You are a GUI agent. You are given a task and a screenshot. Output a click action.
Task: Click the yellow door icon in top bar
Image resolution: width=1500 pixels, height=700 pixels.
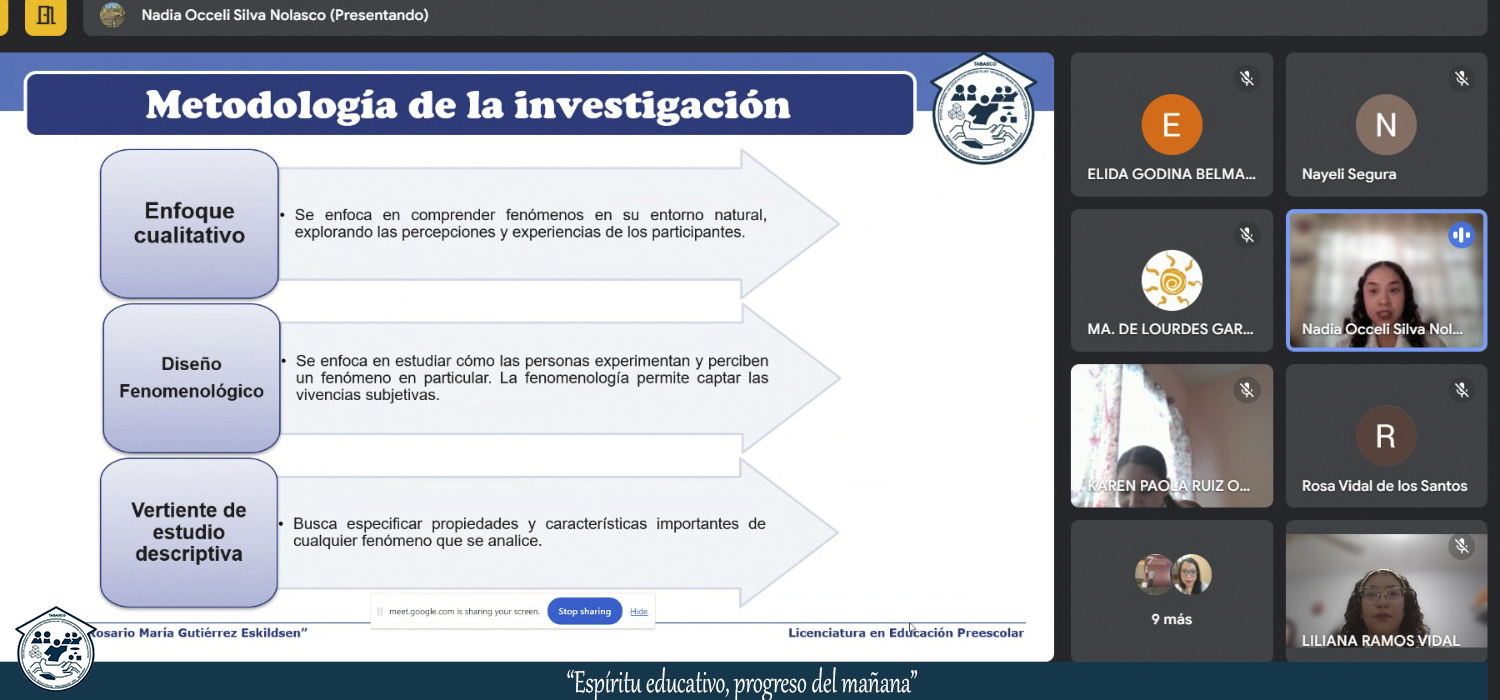[x=46, y=16]
